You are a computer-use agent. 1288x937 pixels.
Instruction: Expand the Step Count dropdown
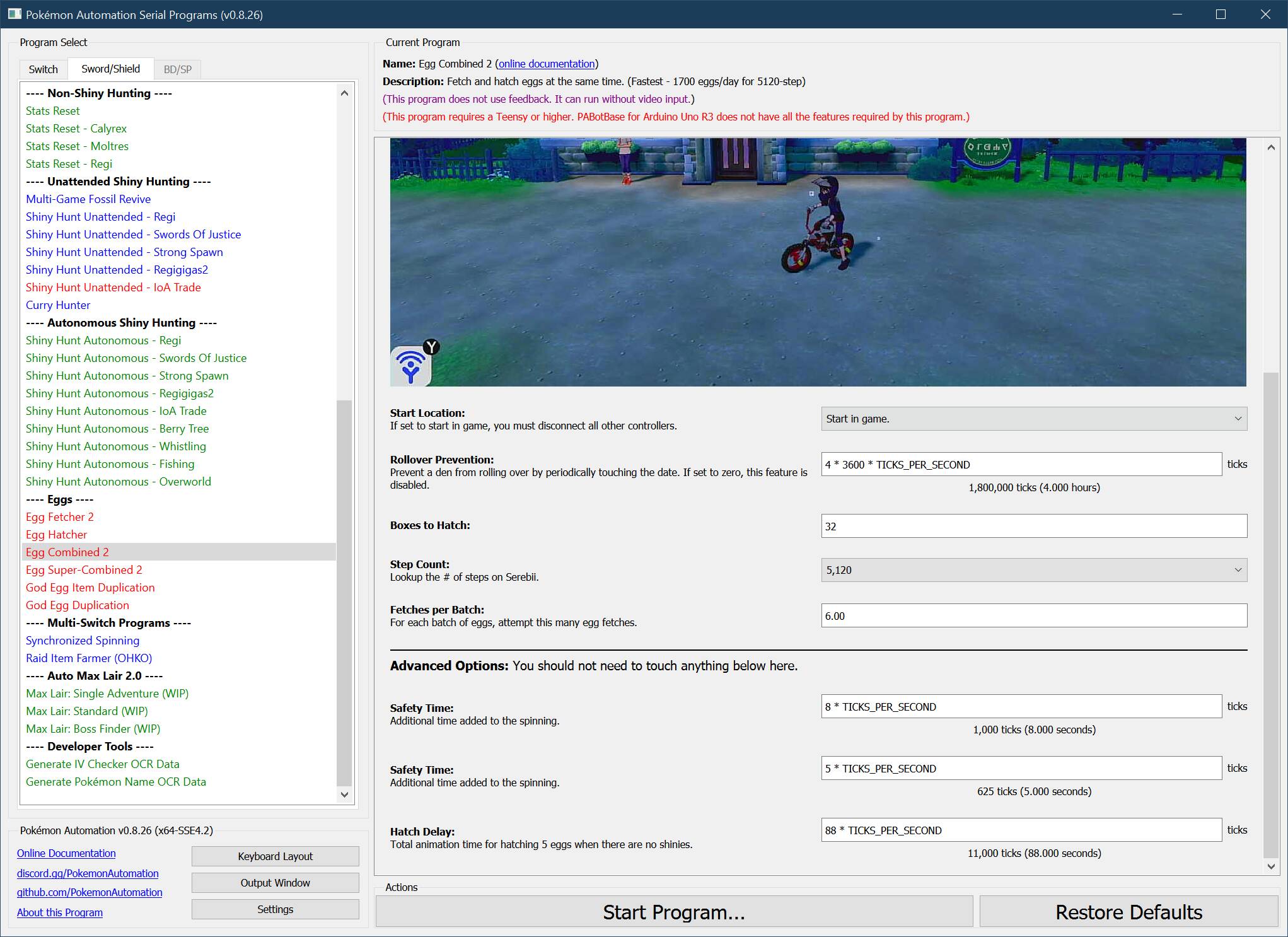[1033, 570]
